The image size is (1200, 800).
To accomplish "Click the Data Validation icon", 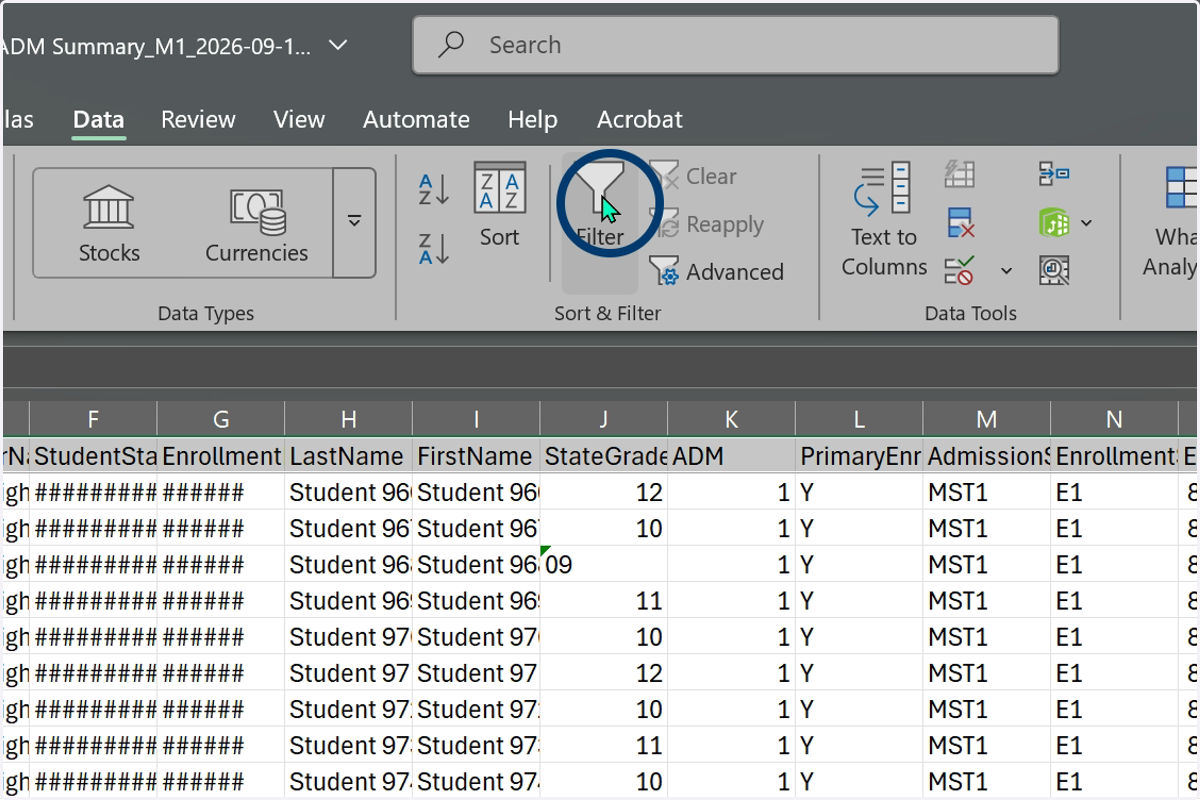I will coord(959,270).
